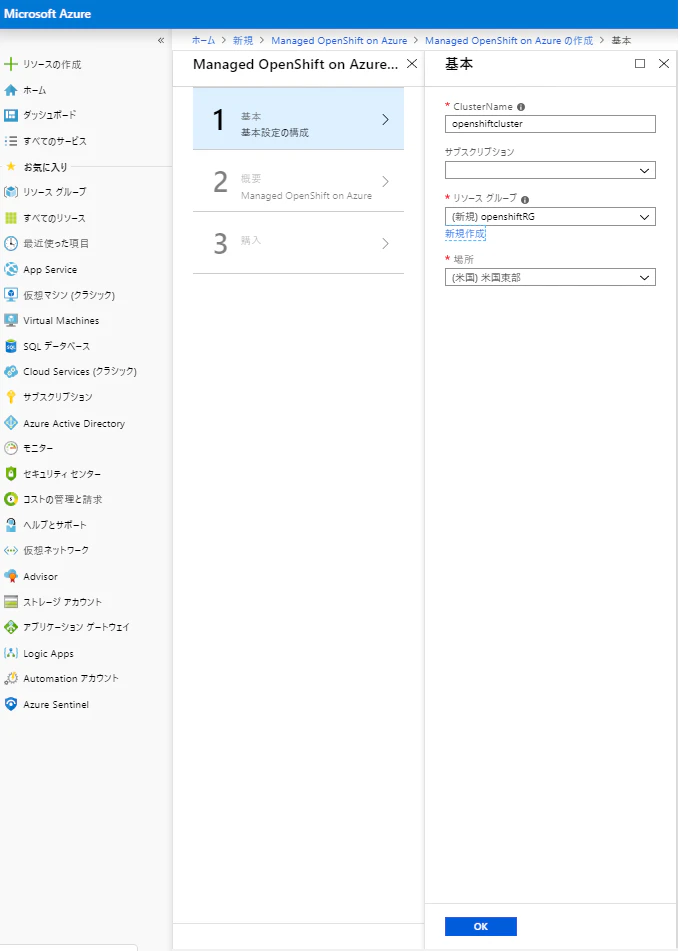Click the コストの管理と請求 icon
Viewport: 680px width, 951px height.
tap(10, 499)
